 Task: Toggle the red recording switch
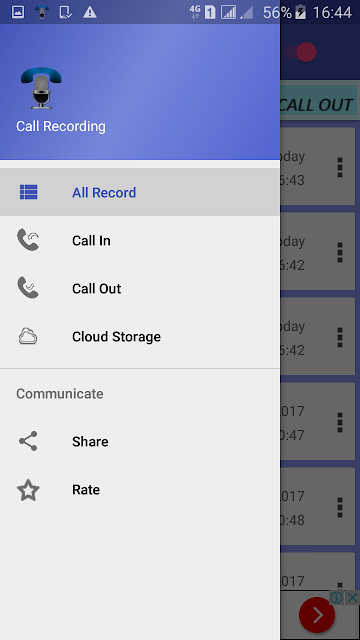301,52
